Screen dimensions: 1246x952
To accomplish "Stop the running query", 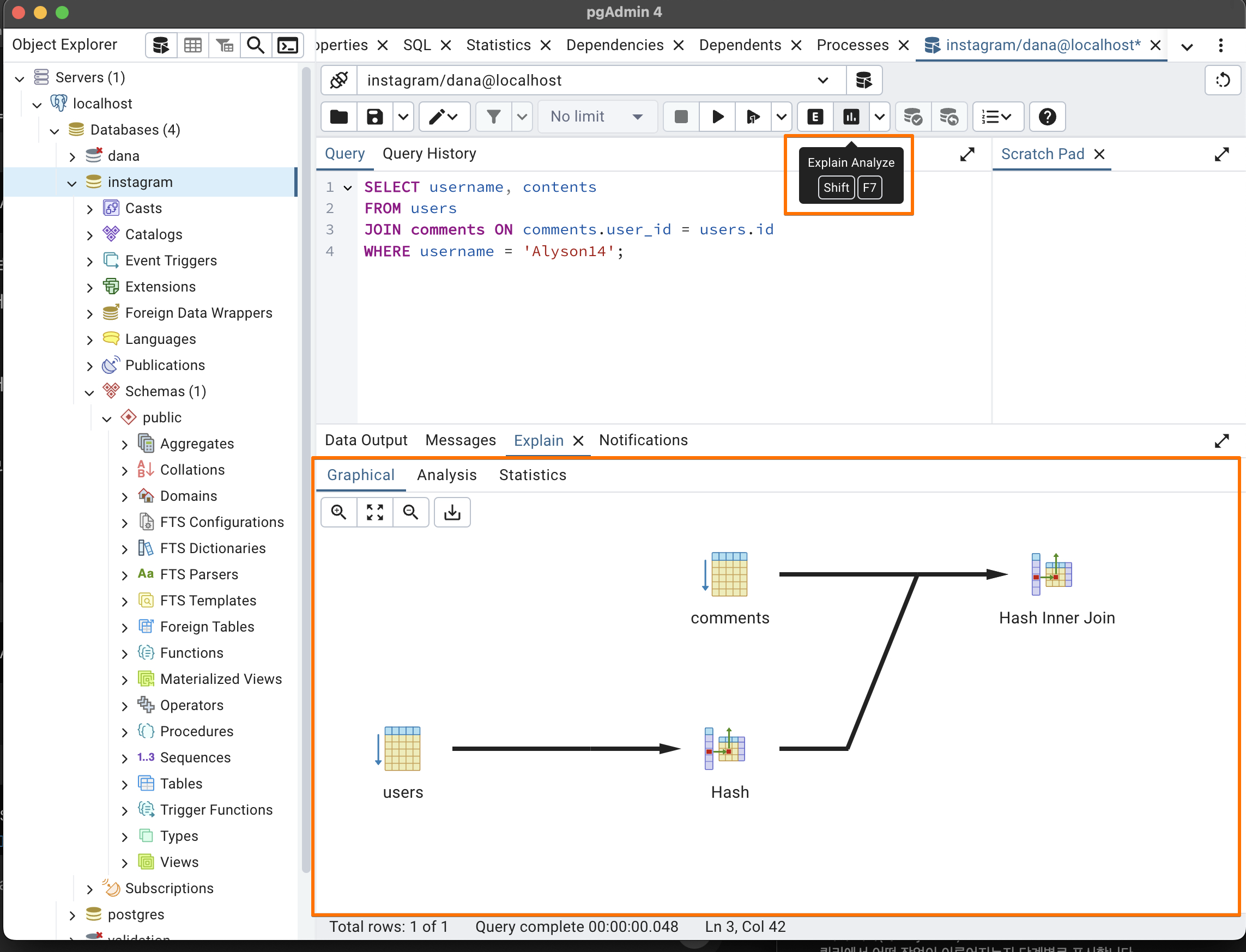I will (x=681, y=117).
